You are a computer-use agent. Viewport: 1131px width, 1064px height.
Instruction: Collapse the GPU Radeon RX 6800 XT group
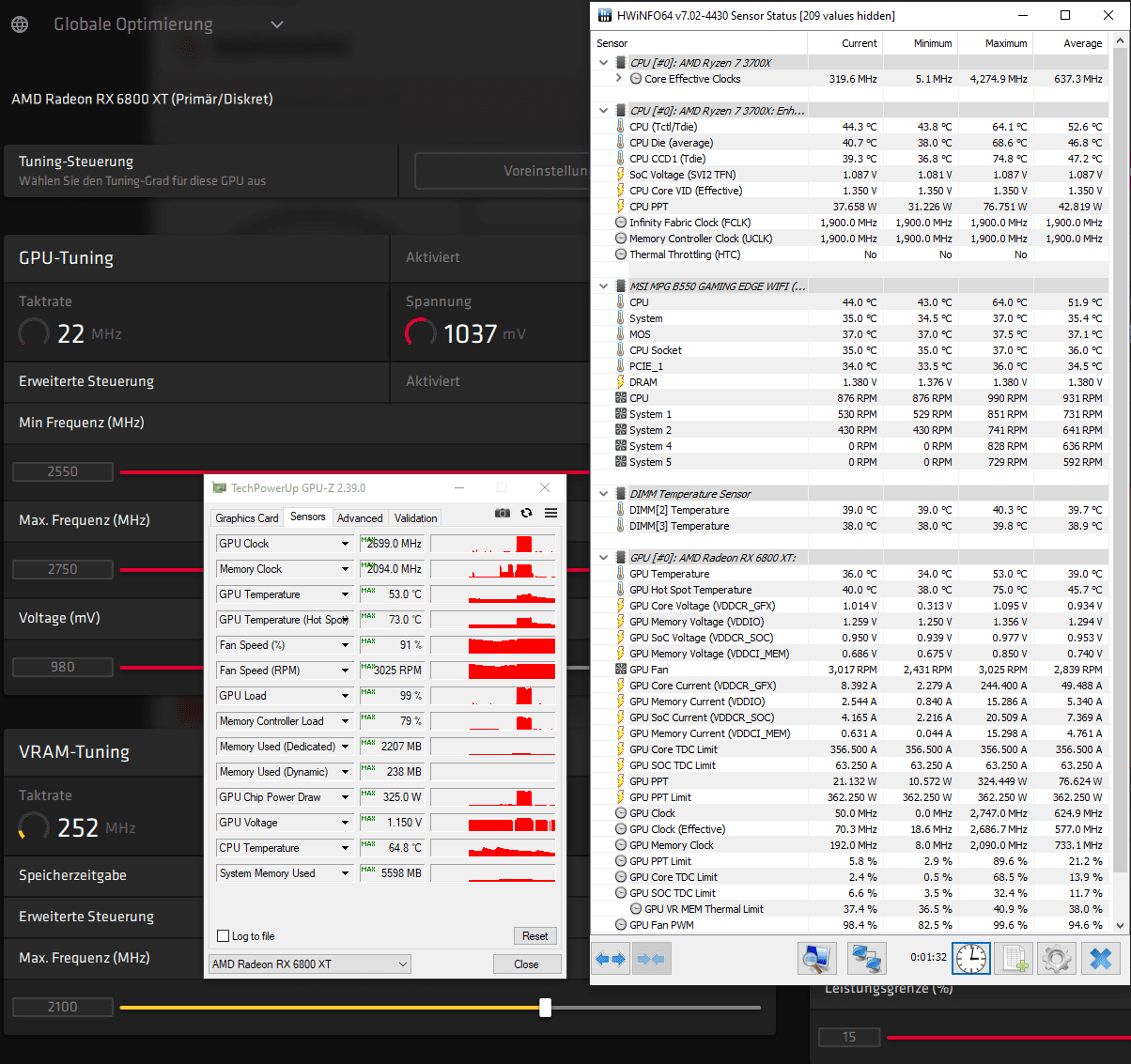[603, 558]
